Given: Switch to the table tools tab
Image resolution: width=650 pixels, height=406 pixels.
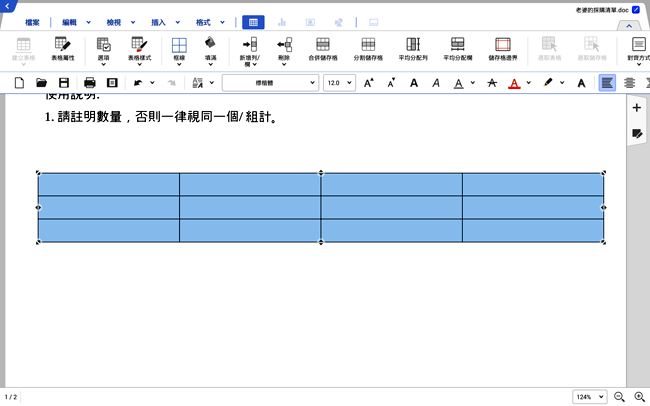Looking at the screenshot, I should click(253, 22).
